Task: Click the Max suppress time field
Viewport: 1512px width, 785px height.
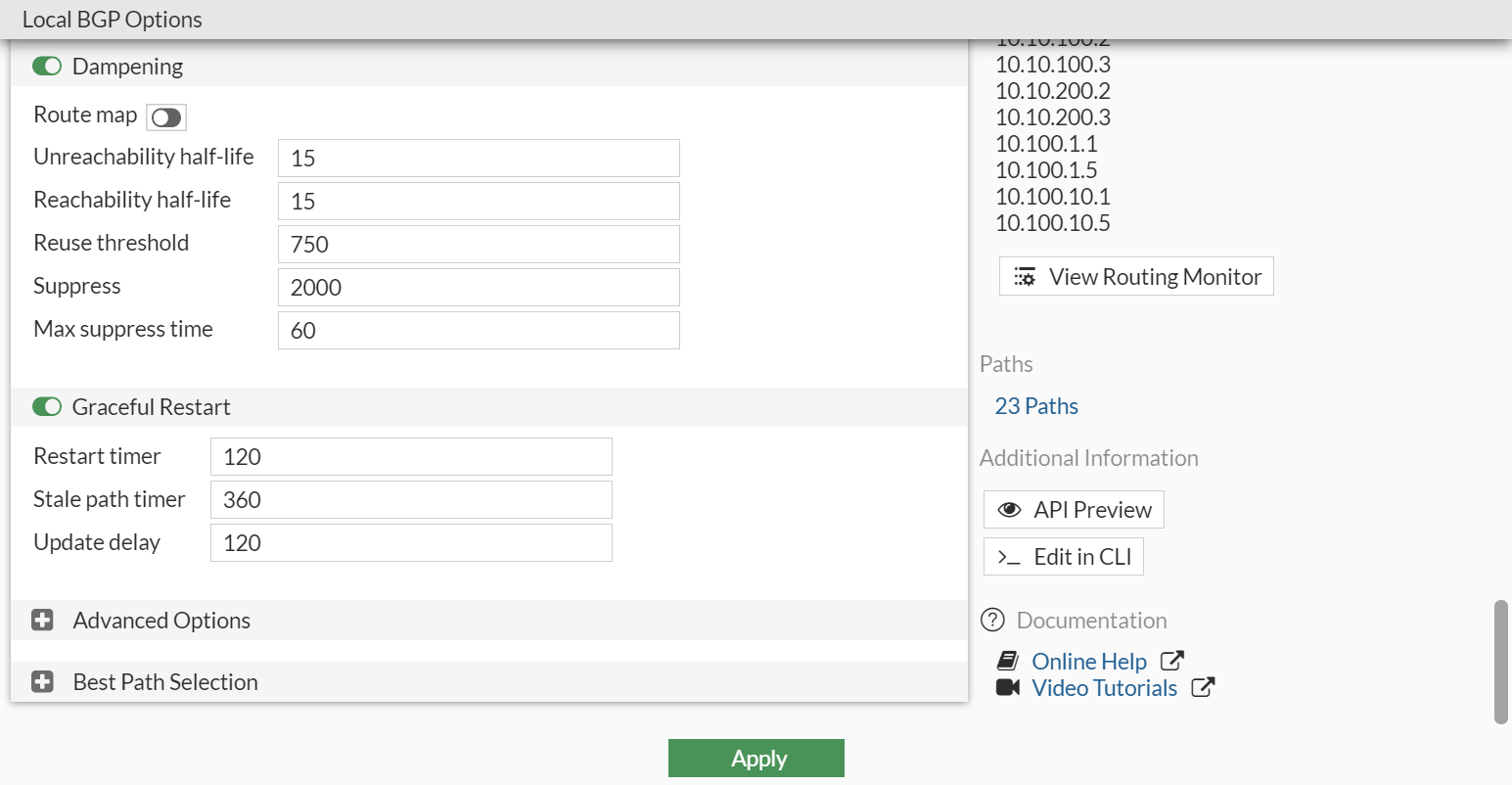Action: (479, 331)
